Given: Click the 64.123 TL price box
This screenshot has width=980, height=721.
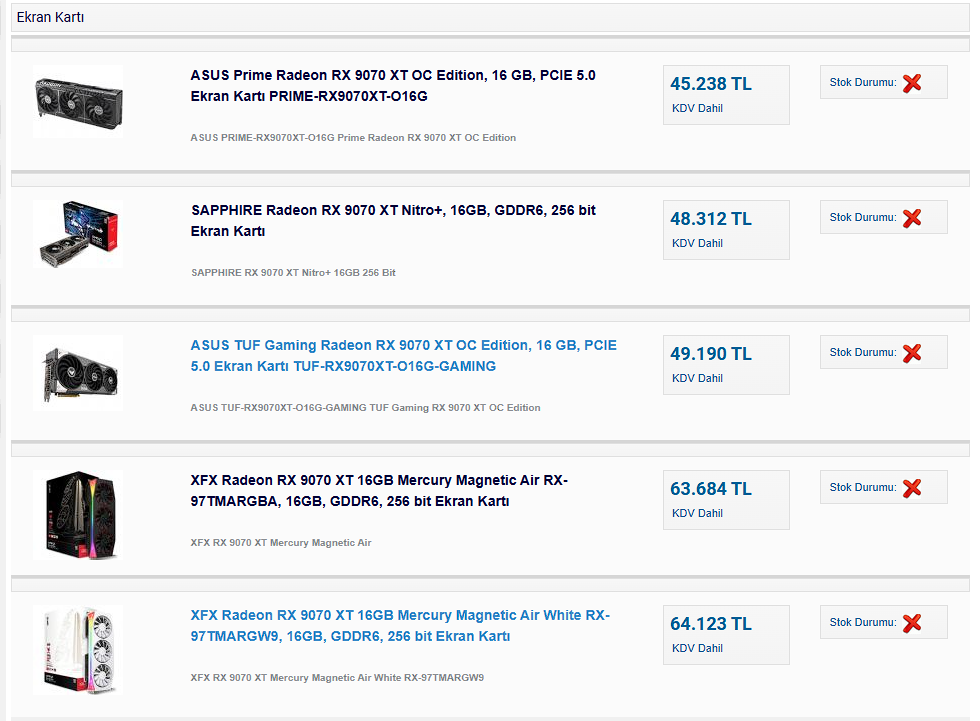Looking at the screenshot, I should point(726,635).
